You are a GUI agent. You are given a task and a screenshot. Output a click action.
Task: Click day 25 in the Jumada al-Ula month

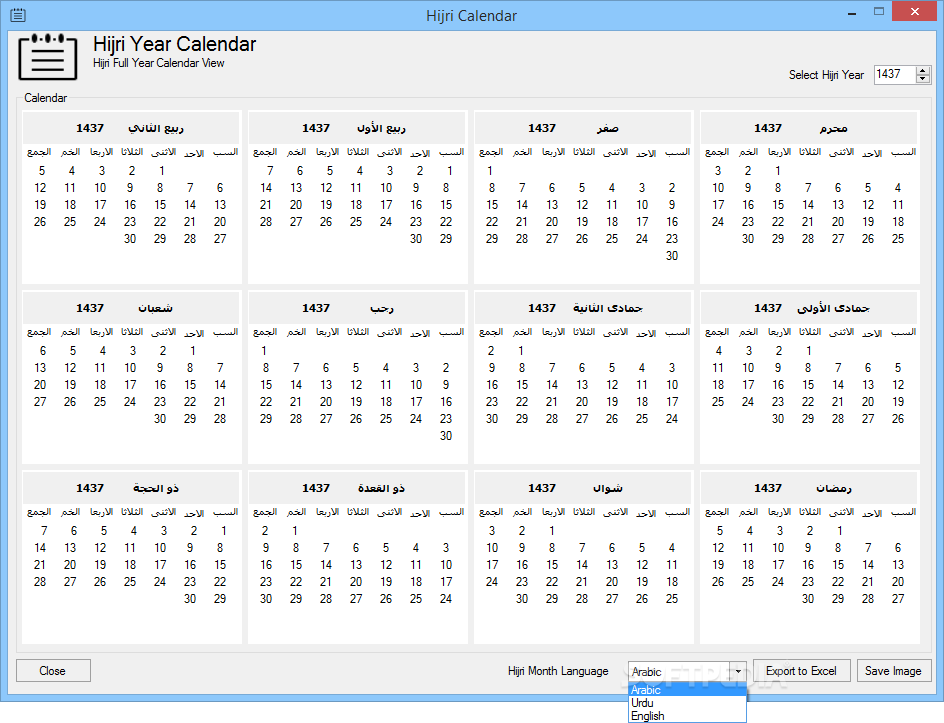point(718,402)
